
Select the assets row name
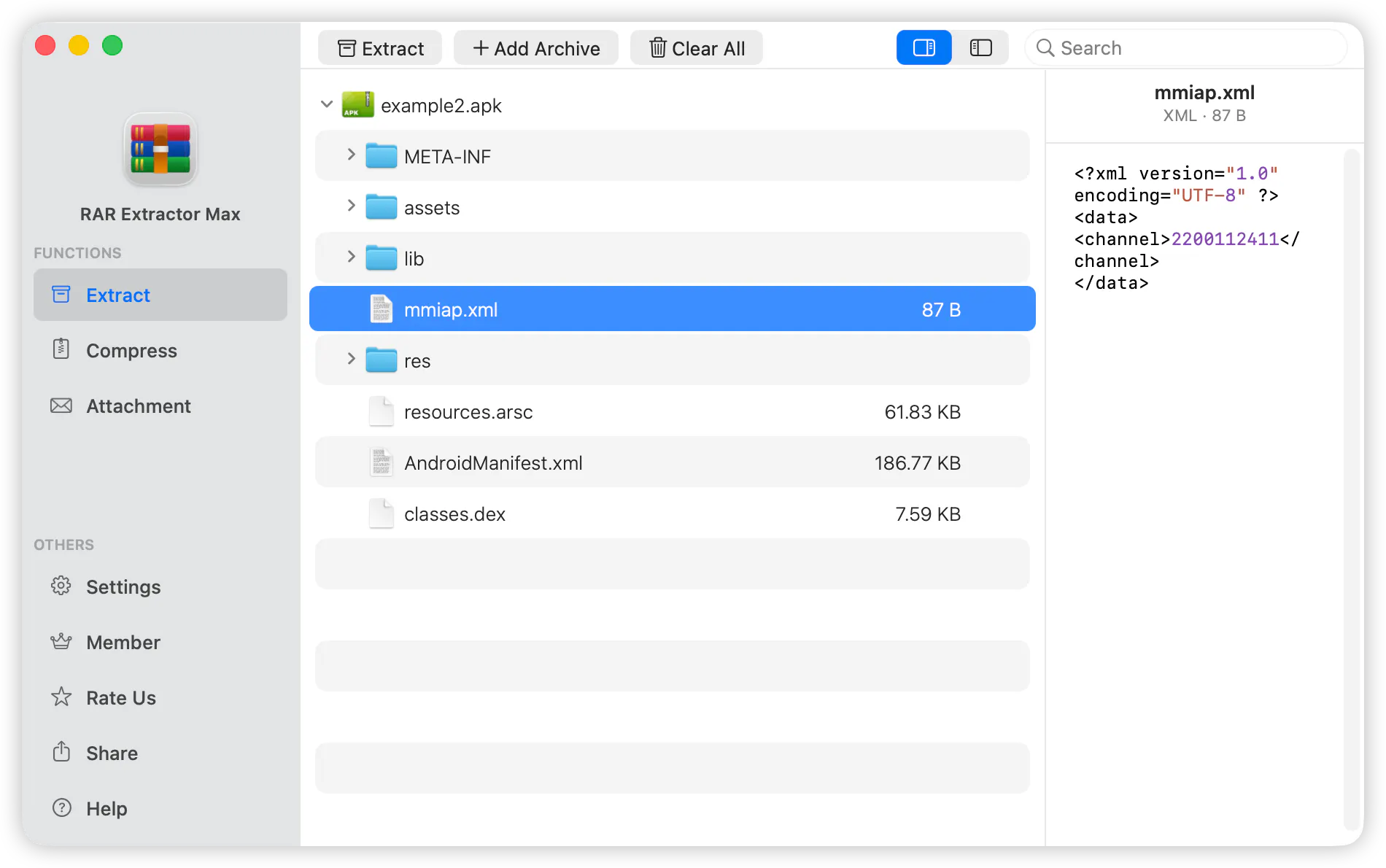(432, 208)
